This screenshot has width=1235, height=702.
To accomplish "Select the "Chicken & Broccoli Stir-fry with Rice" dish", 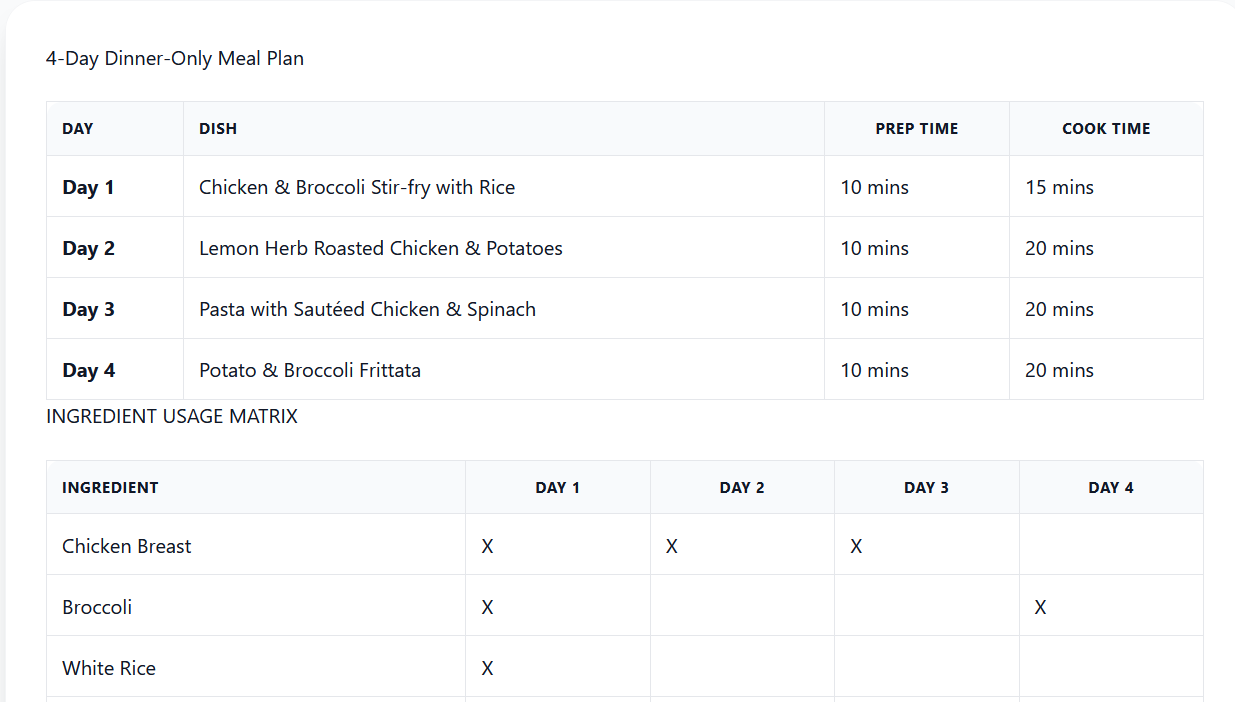I will click(x=357, y=187).
